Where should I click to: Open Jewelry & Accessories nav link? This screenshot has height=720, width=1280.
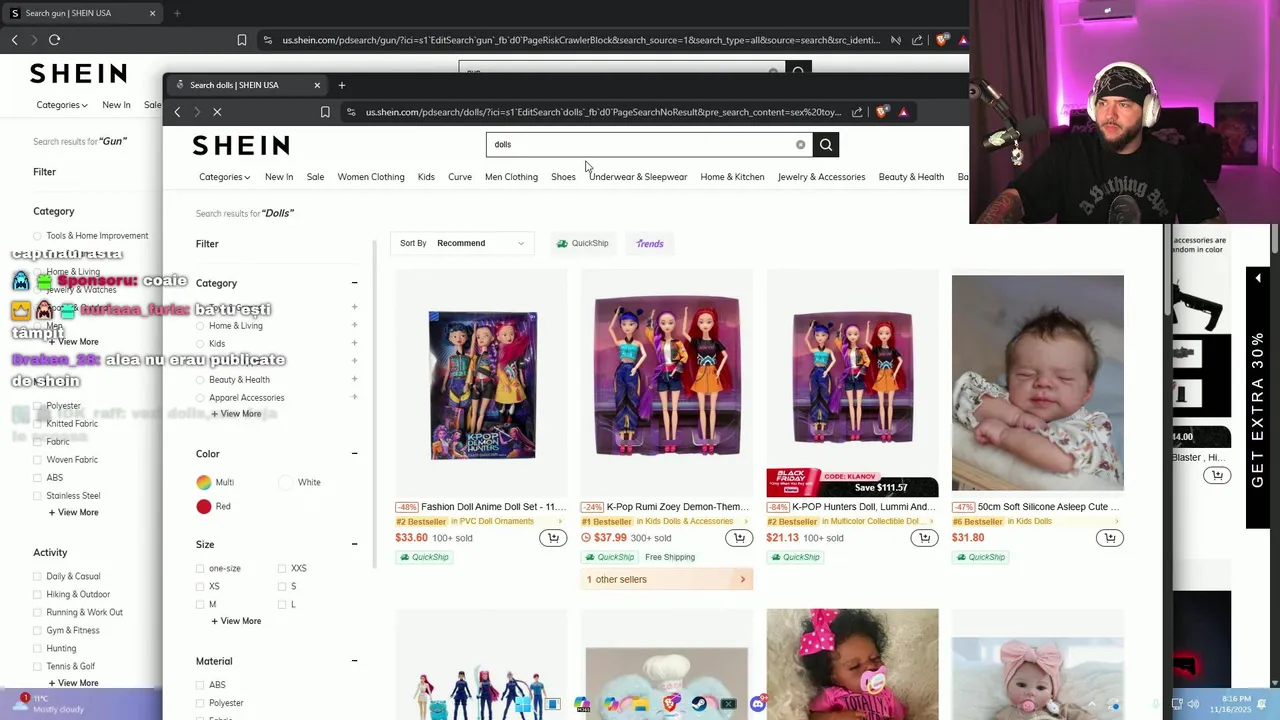pos(821,177)
